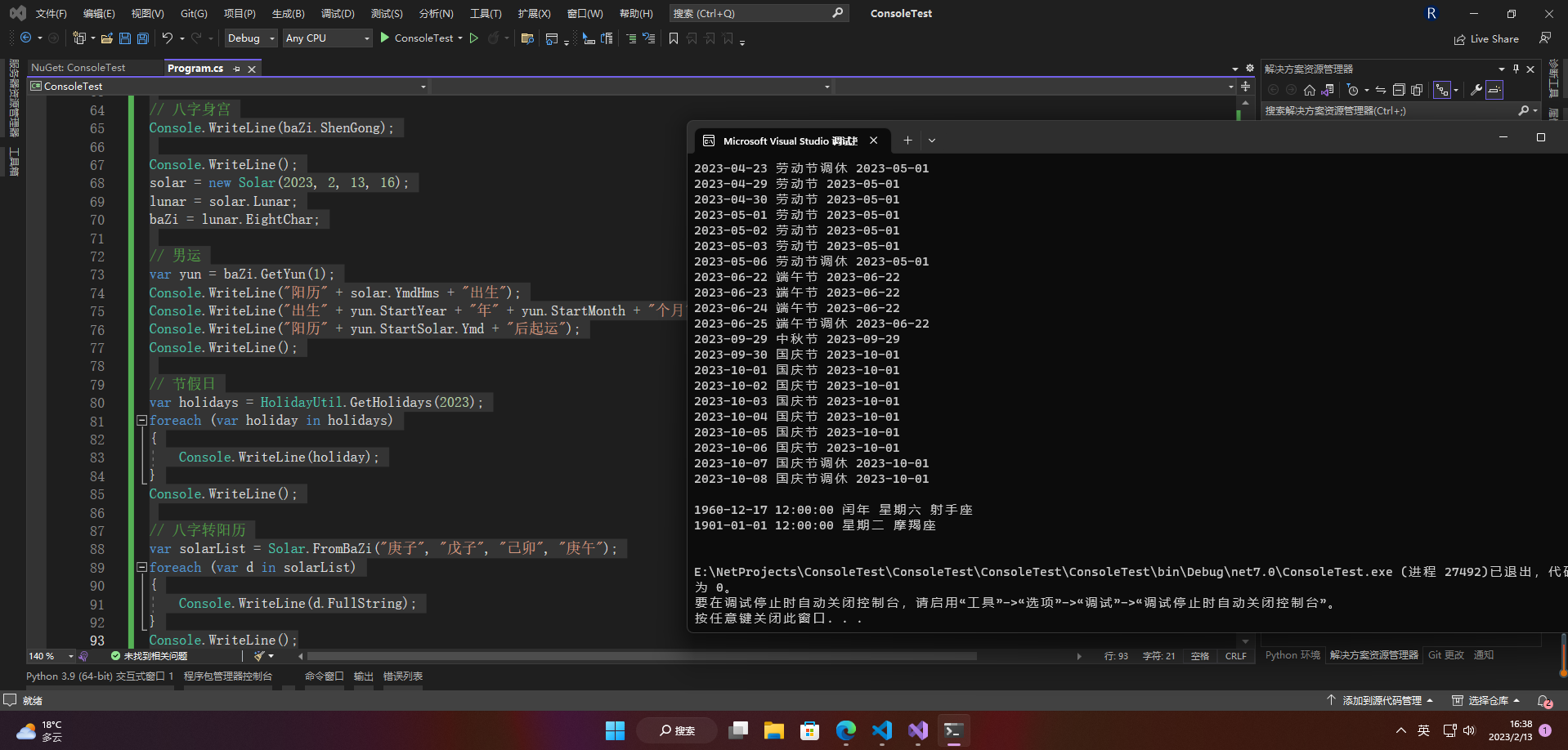Click the Save All toolbar icon
1568x750 pixels.
143,38
